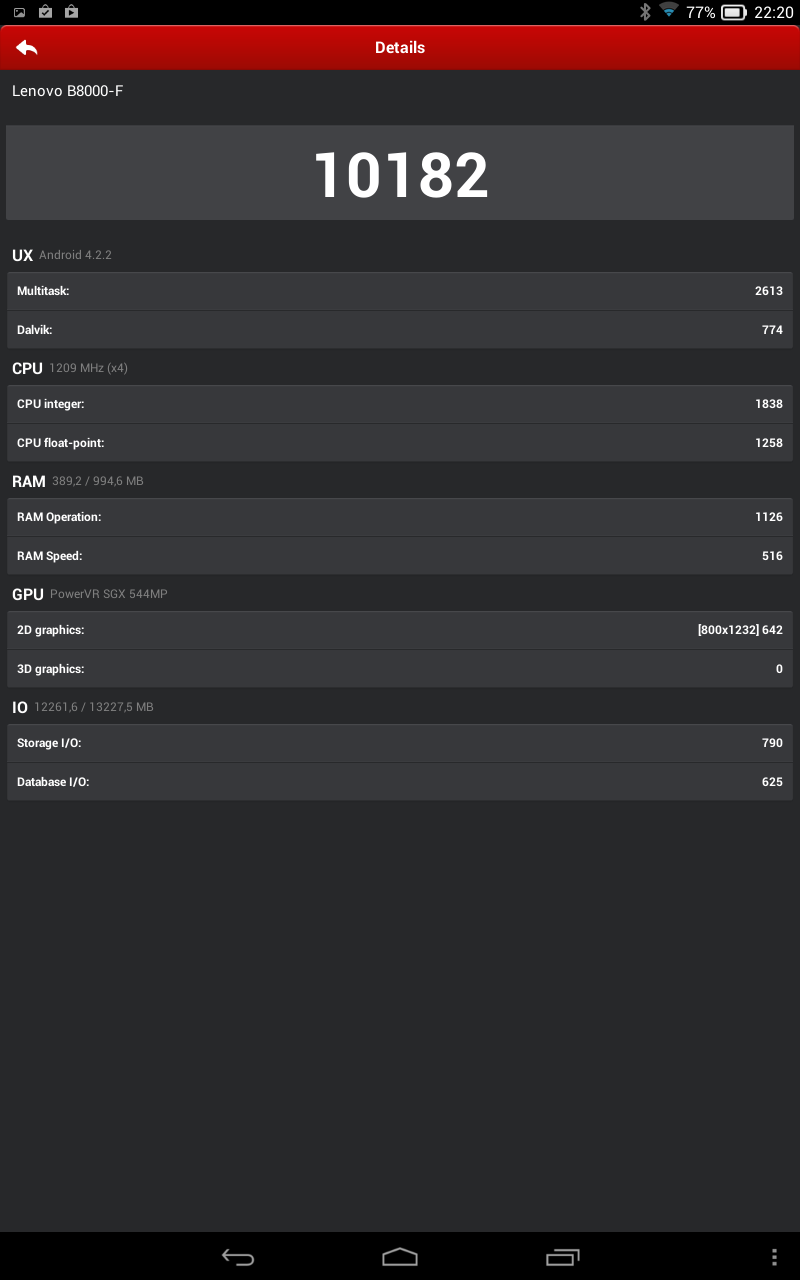The height and width of the screenshot is (1280, 800).
Task: Tap the back arrow in Details header
Action: tap(27, 47)
